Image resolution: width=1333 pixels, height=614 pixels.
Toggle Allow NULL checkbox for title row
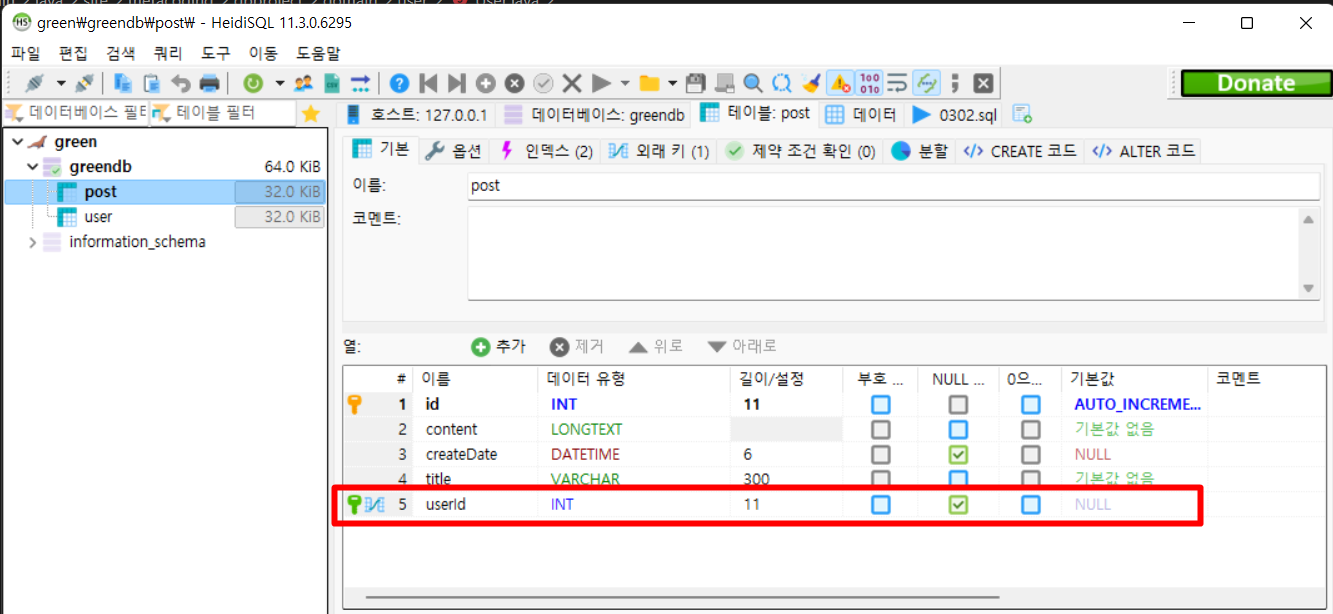pyautogui.click(x=959, y=480)
